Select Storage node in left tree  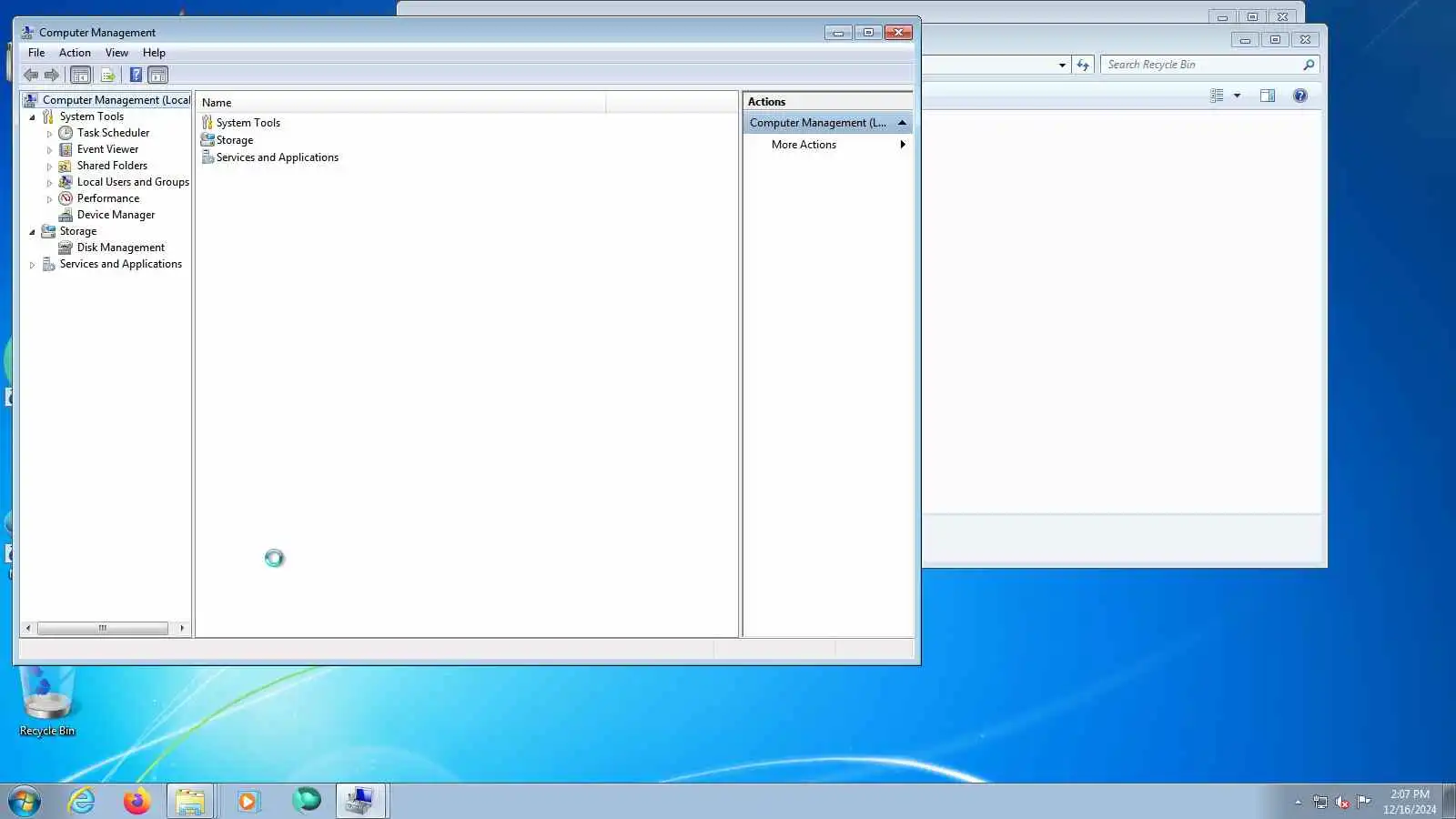coord(77,231)
